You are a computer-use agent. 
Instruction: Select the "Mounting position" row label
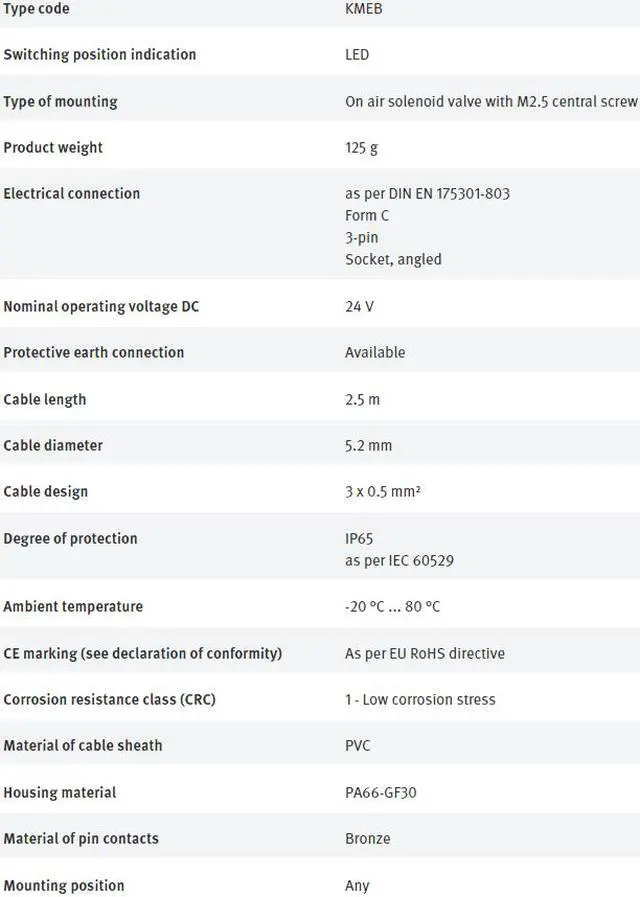coord(63,886)
